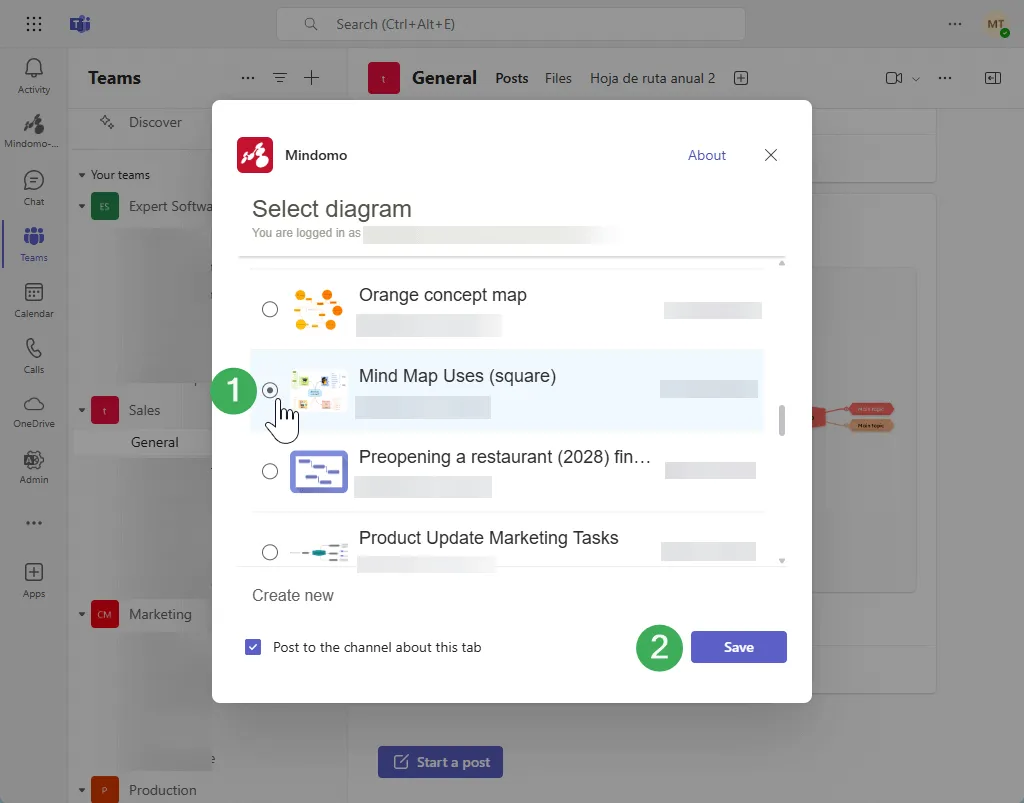Open settings and more ellipsis in title bar
This screenshot has width=1024, height=803.
click(x=955, y=24)
